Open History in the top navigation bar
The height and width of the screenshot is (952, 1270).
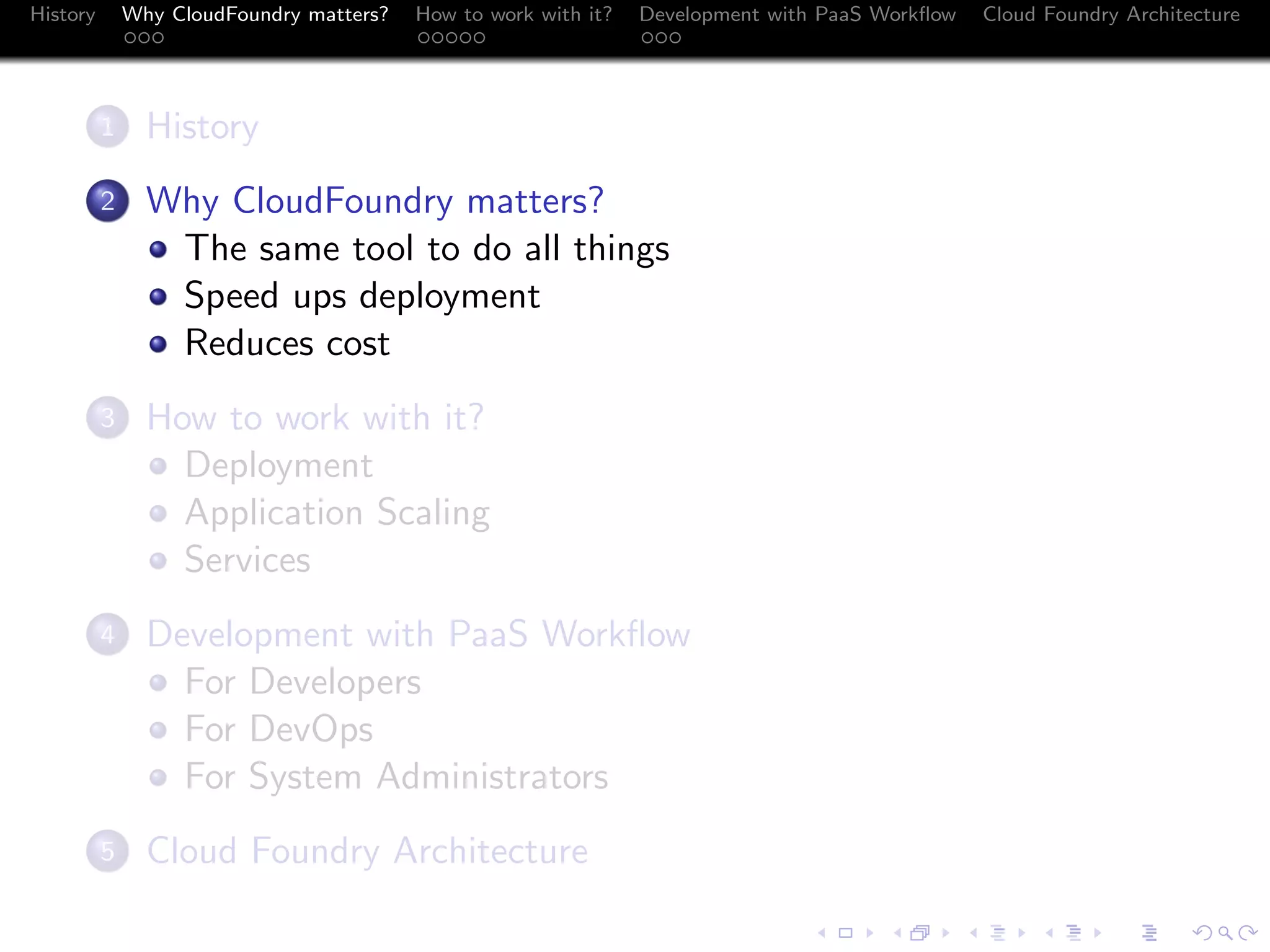tap(63, 14)
